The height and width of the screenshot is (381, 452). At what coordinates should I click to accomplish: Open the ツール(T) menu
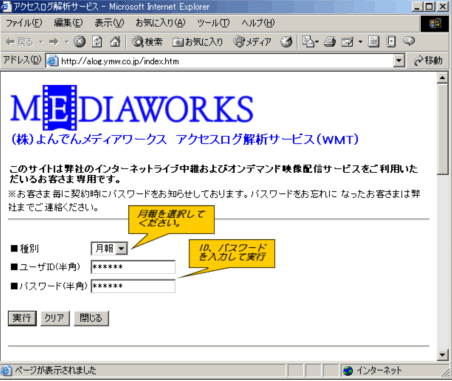[x=213, y=23]
